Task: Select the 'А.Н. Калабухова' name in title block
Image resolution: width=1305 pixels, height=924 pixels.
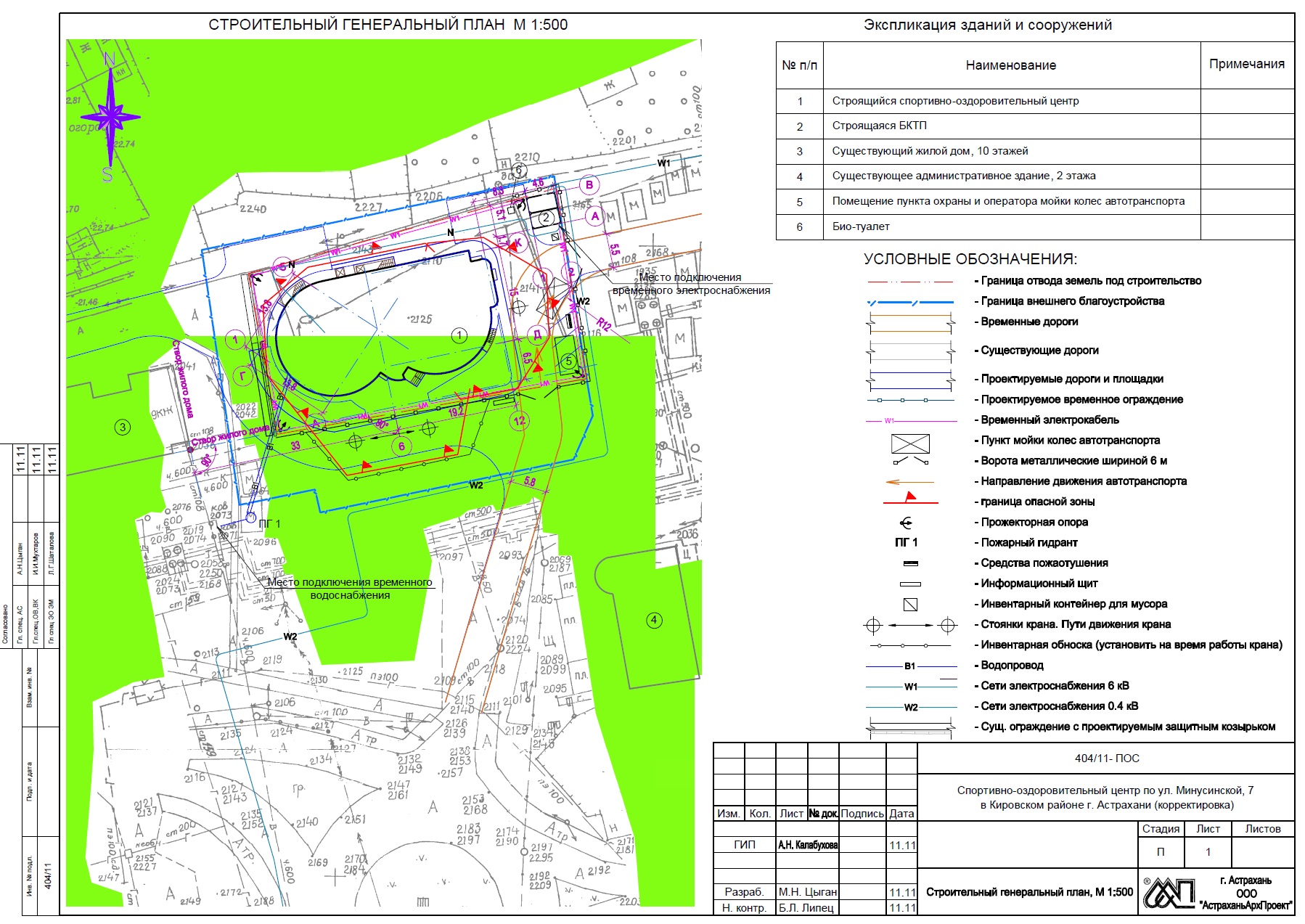Action: click(x=808, y=845)
